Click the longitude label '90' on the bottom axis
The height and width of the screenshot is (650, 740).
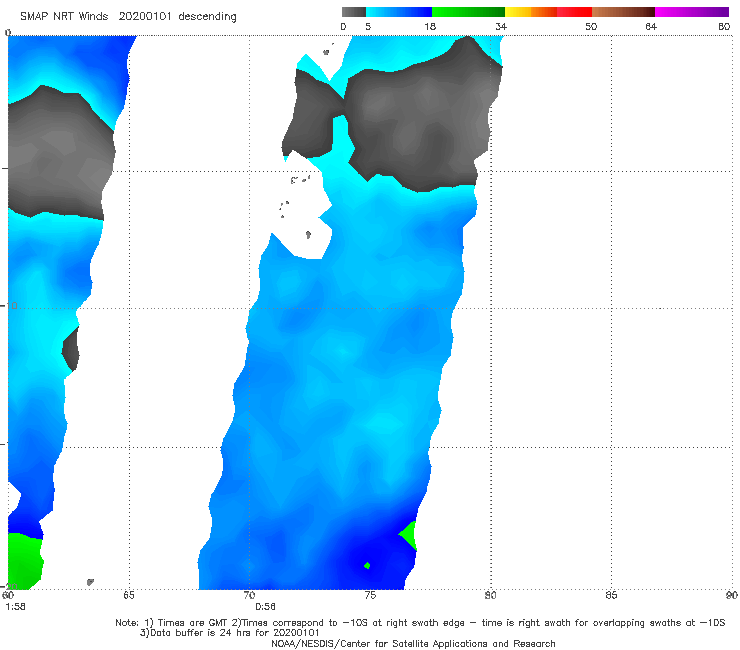coord(732,595)
